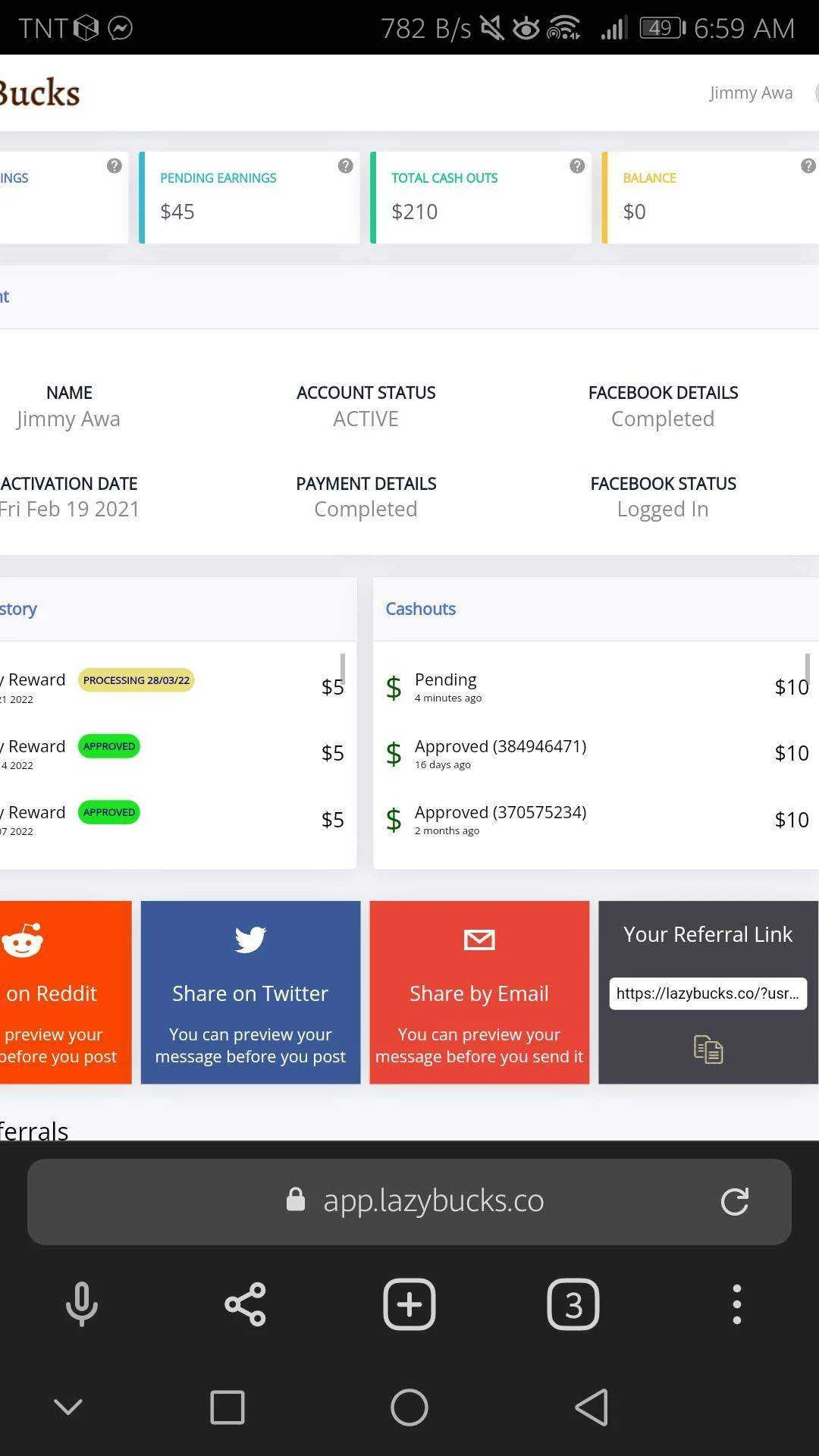Tap Messenger notification icon in status bar

coord(121,28)
